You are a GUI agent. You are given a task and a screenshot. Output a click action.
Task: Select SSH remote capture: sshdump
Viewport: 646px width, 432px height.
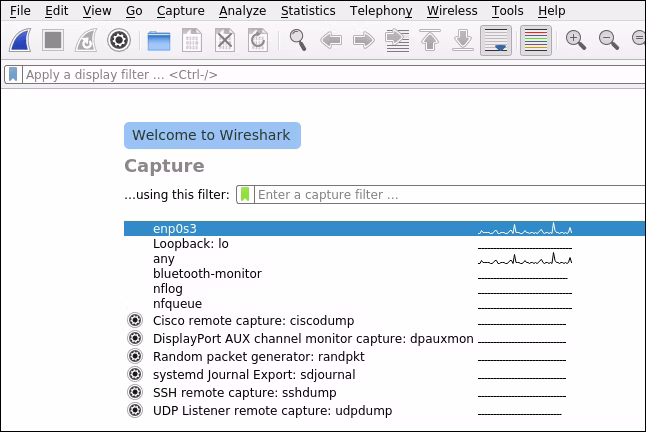[x=385, y=392]
